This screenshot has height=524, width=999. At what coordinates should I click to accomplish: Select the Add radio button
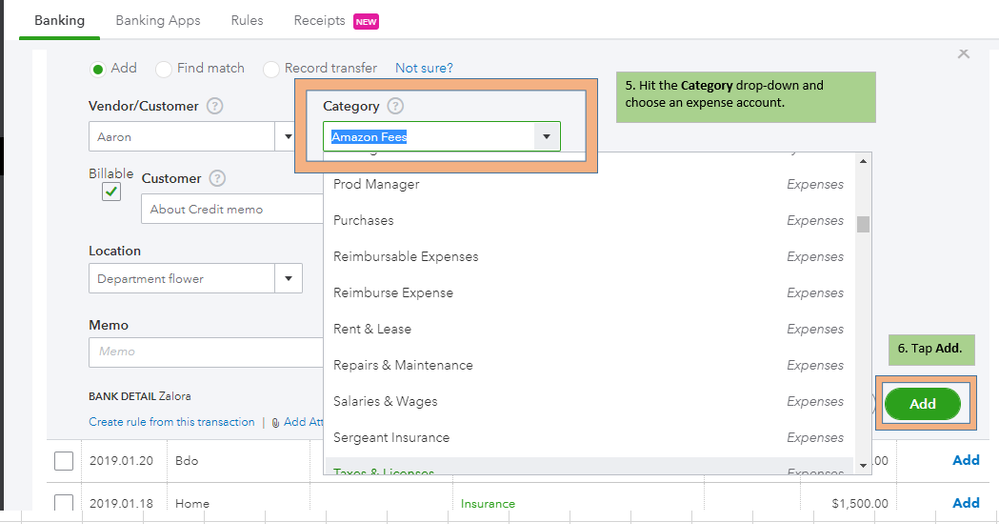click(x=98, y=68)
